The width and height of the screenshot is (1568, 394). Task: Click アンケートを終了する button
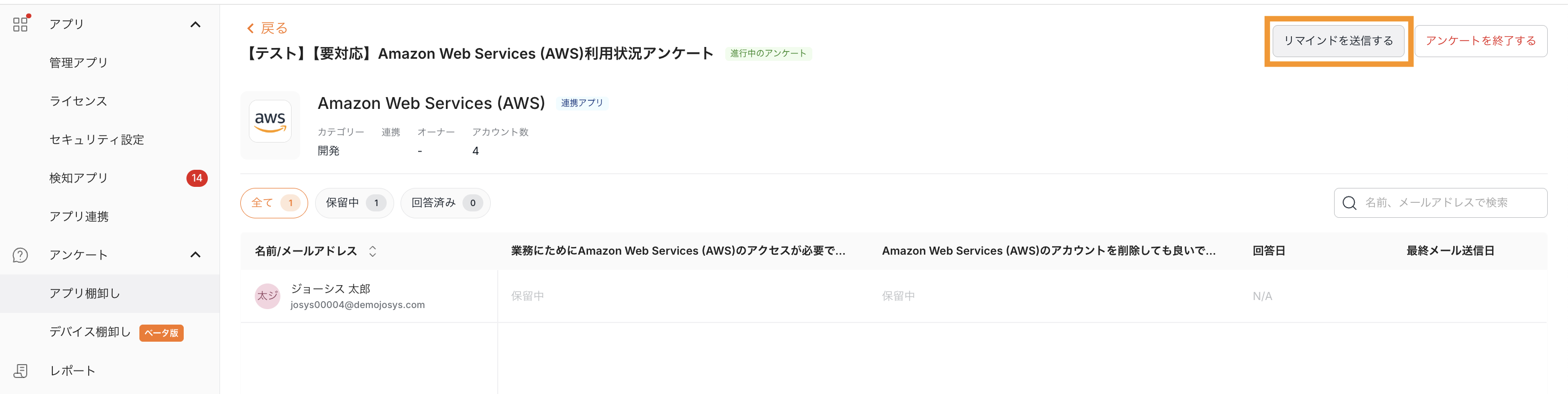click(1480, 41)
